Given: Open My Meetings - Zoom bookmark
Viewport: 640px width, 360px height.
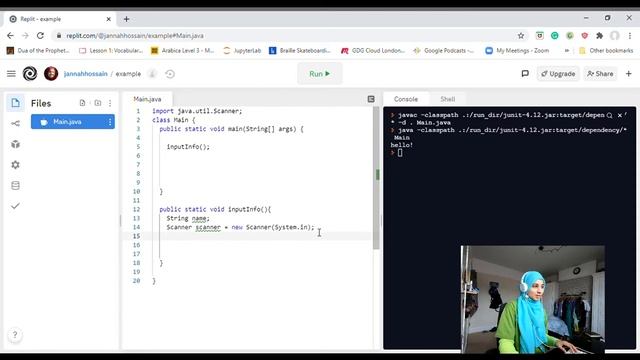Looking at the screenshot, I should [x=517, y=51].
